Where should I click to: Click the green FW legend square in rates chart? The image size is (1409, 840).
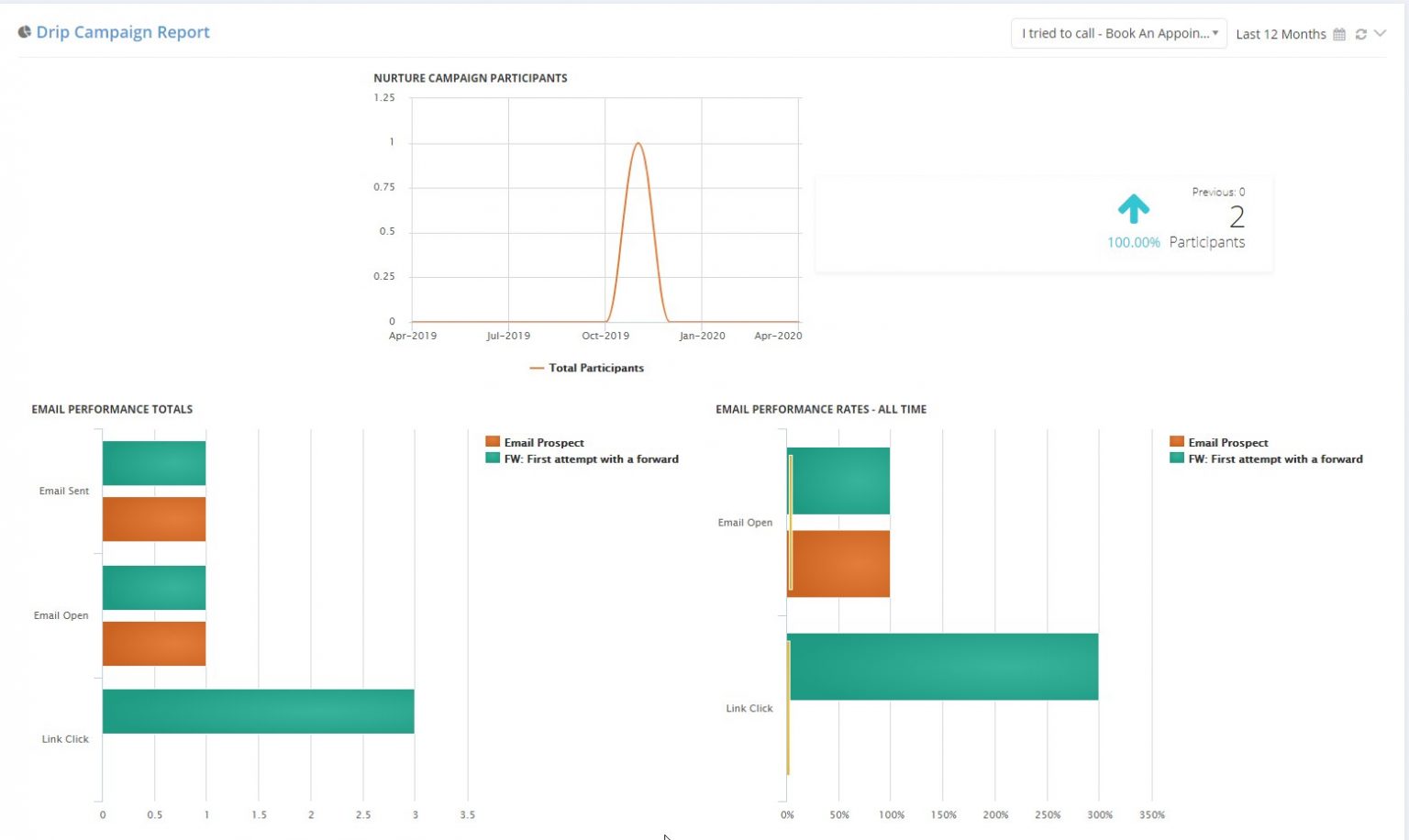point(1175,459)
